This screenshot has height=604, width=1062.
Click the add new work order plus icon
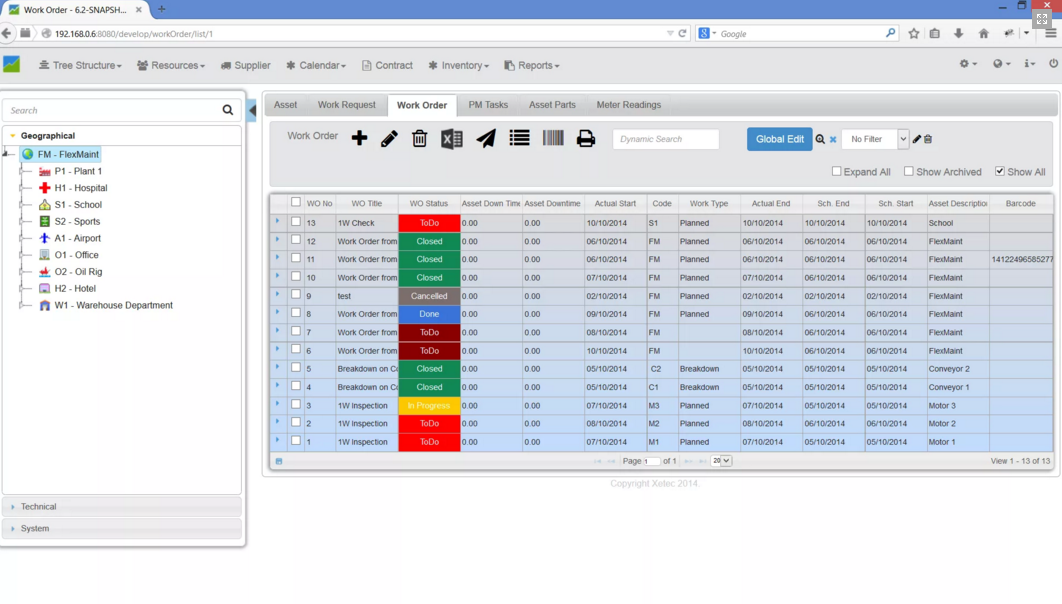359,138
